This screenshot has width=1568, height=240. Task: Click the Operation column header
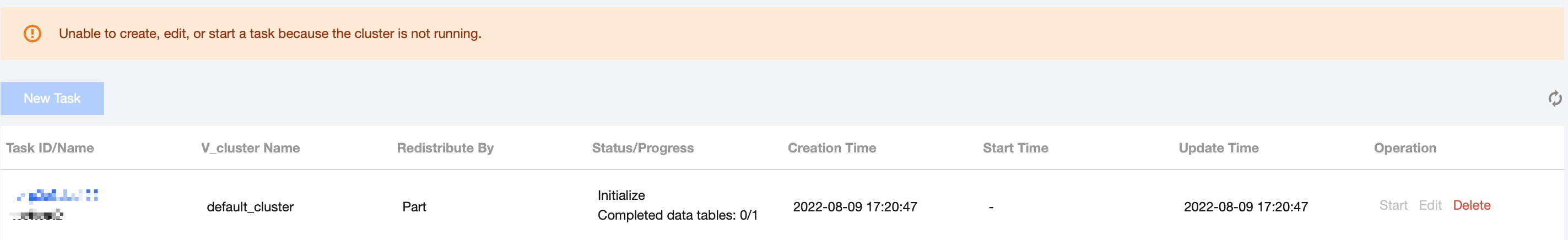coord(1404,148)
